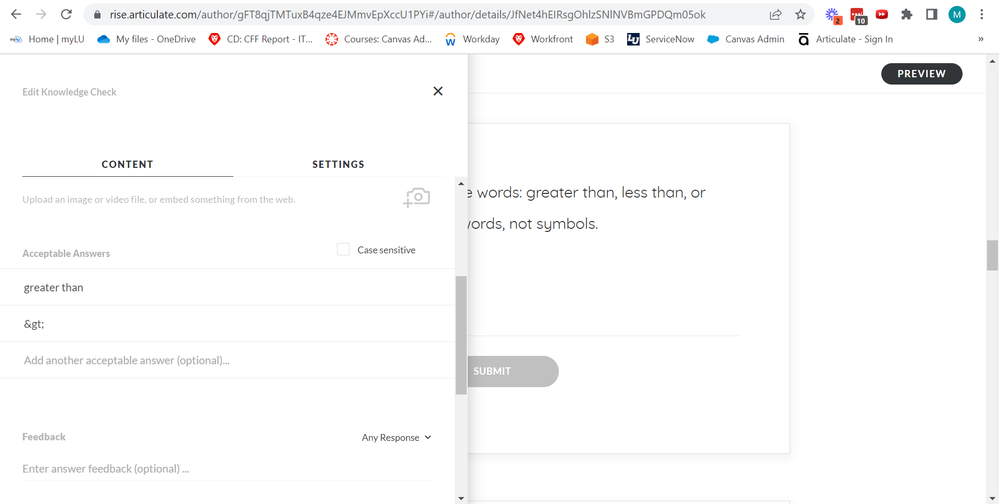Click the Edit Knowledge Check heading

click(69, 92)
